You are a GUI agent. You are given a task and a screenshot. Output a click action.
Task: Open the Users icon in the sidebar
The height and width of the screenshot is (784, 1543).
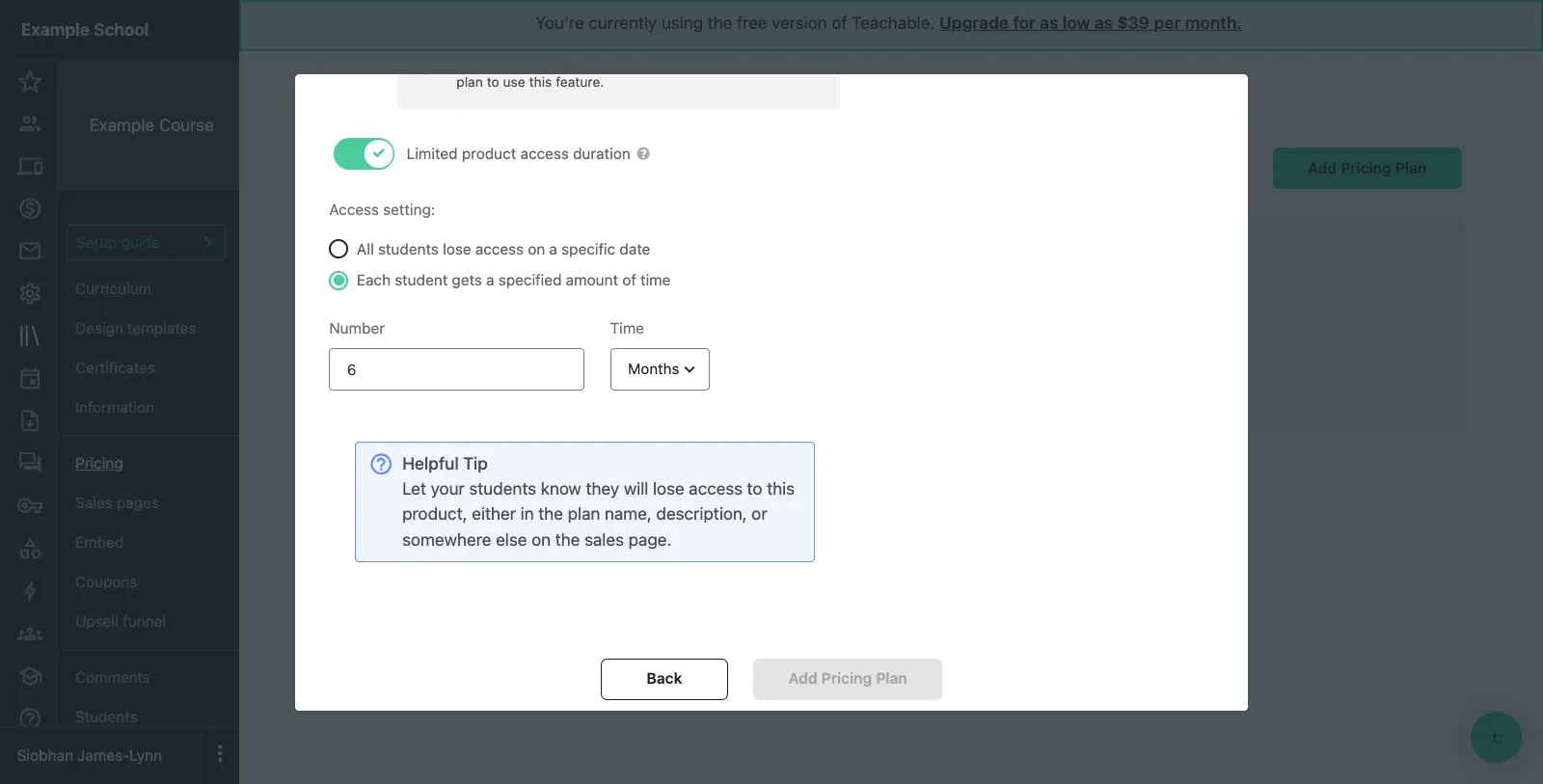tap(30, 123)
